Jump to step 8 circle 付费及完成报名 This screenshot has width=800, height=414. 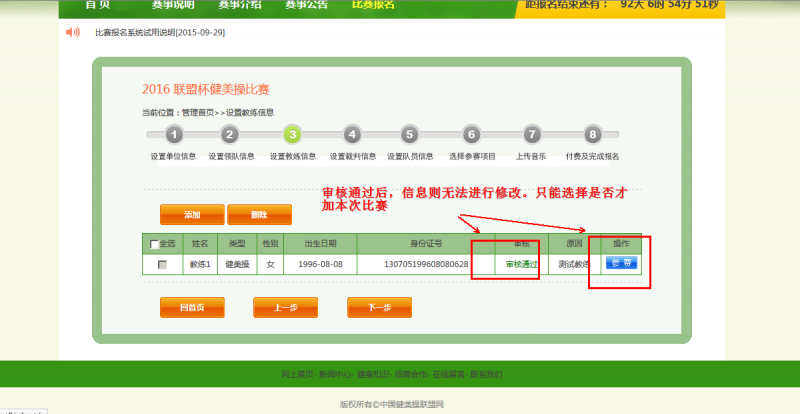593,135
